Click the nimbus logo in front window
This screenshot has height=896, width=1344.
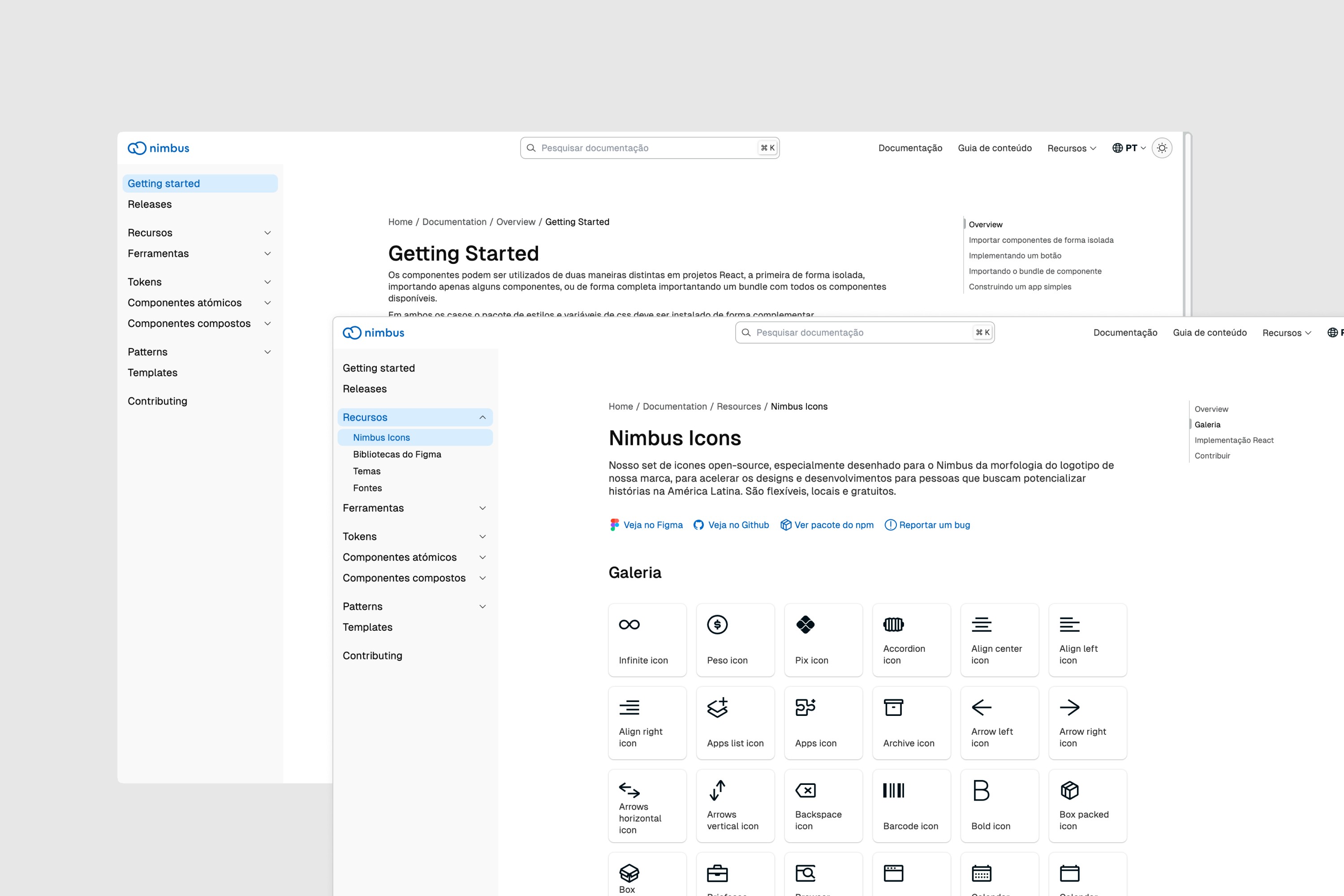[x=373, y=332]
